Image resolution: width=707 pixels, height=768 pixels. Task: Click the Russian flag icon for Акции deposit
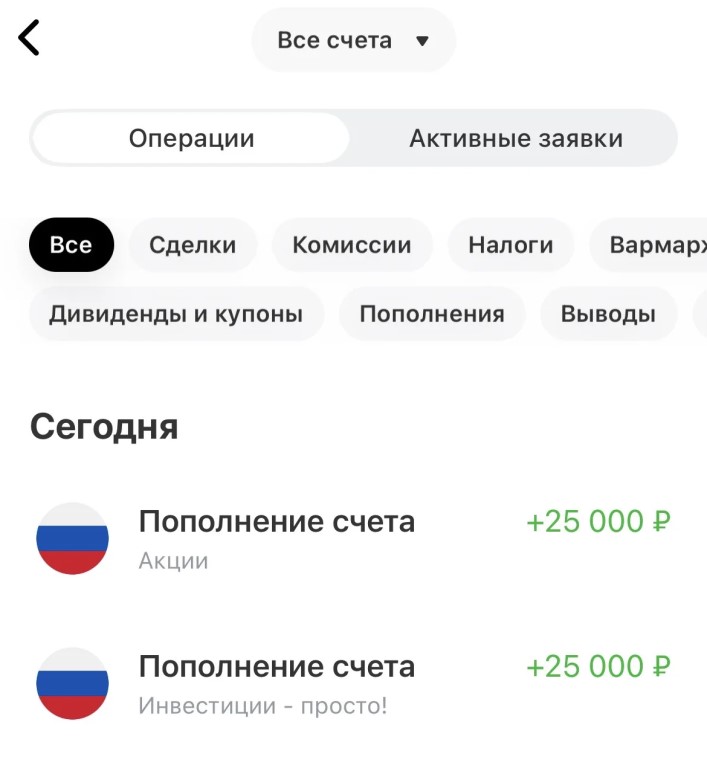[x=72, y=538]
